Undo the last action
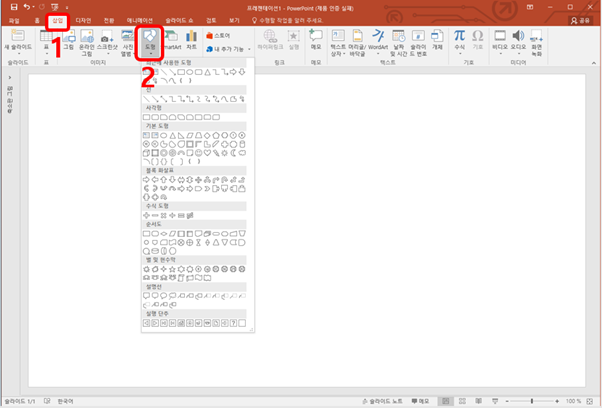This screenshot has width=602, height=408. pyautogui.click(x=26, y=7)
